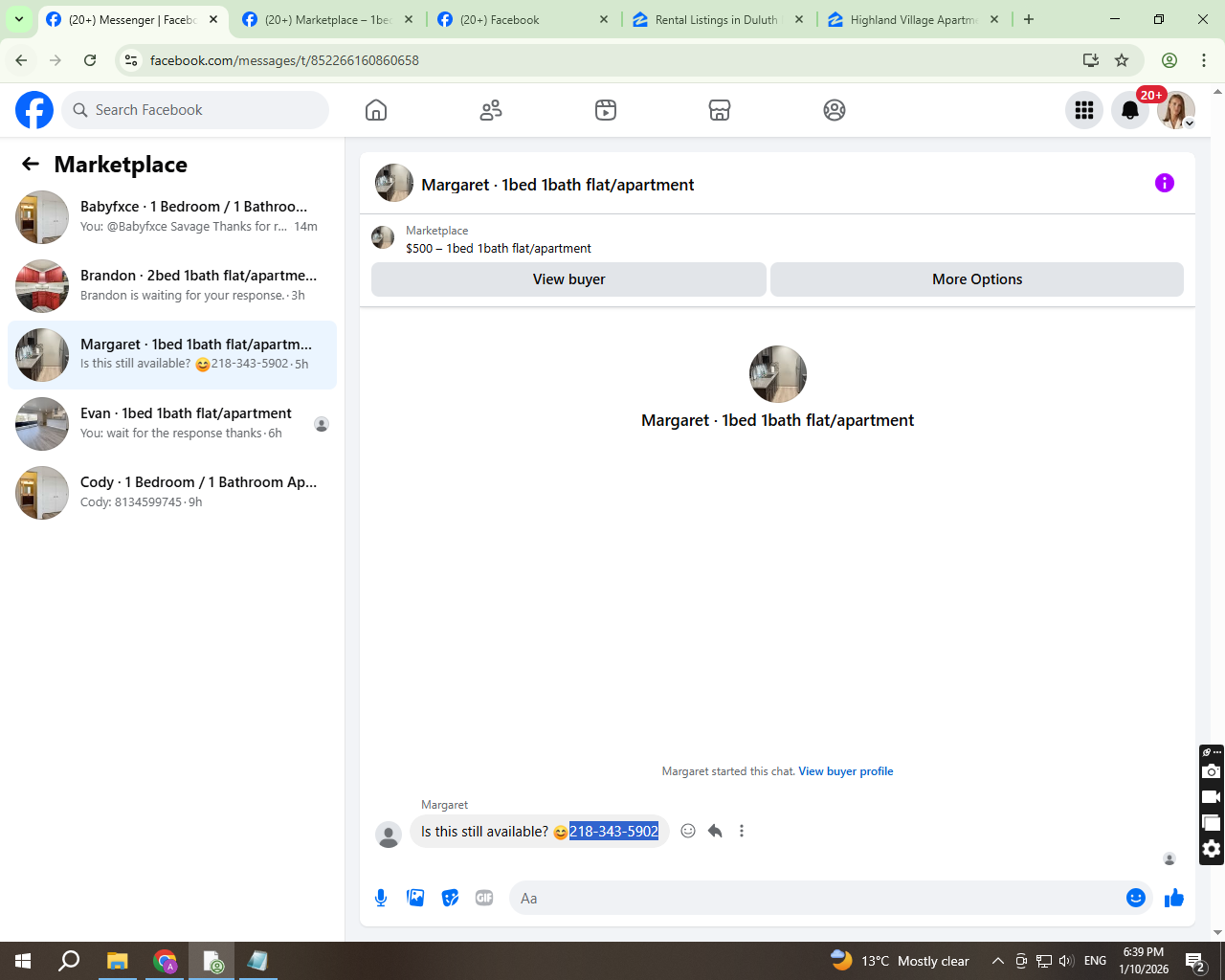Click the View buyer button

568,279
